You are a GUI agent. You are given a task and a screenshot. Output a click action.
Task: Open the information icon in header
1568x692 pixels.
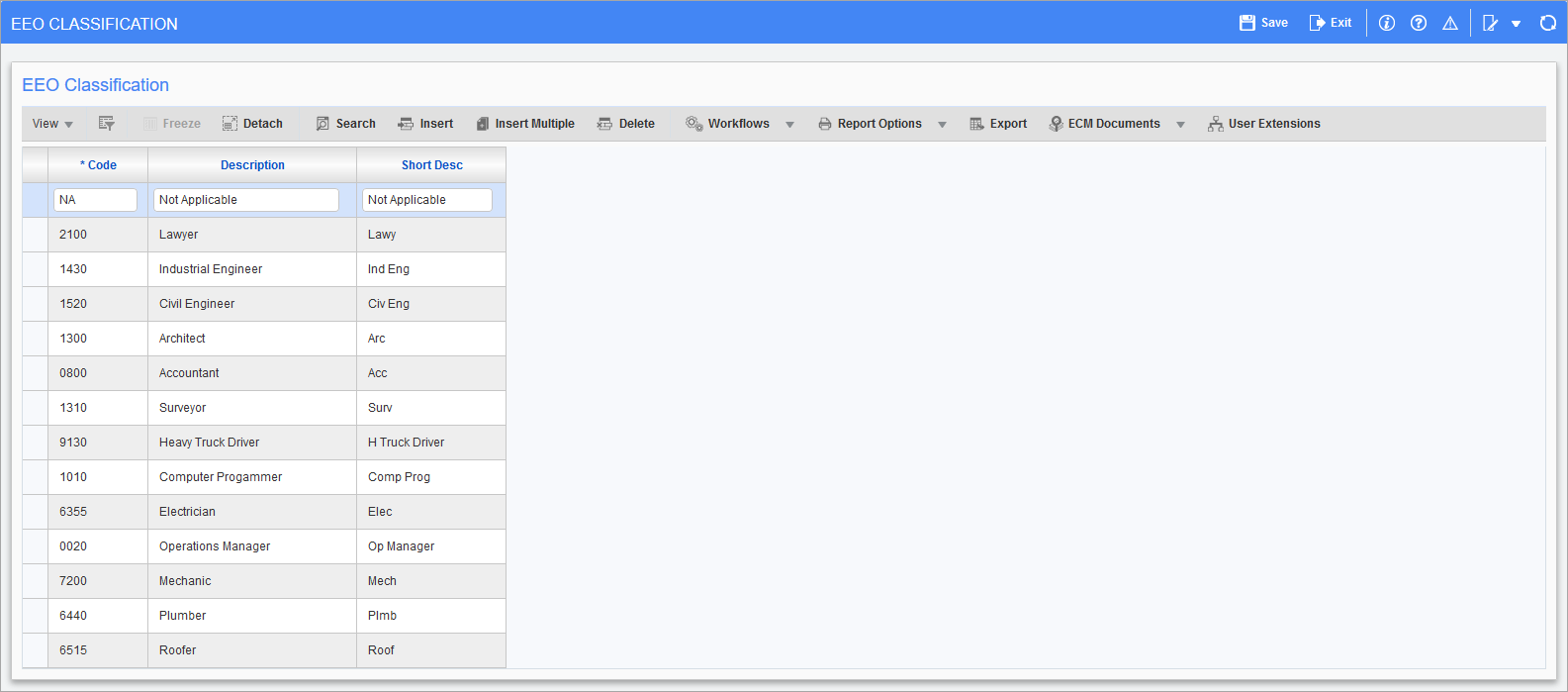pyautogui.click(x=1387, y=23)
